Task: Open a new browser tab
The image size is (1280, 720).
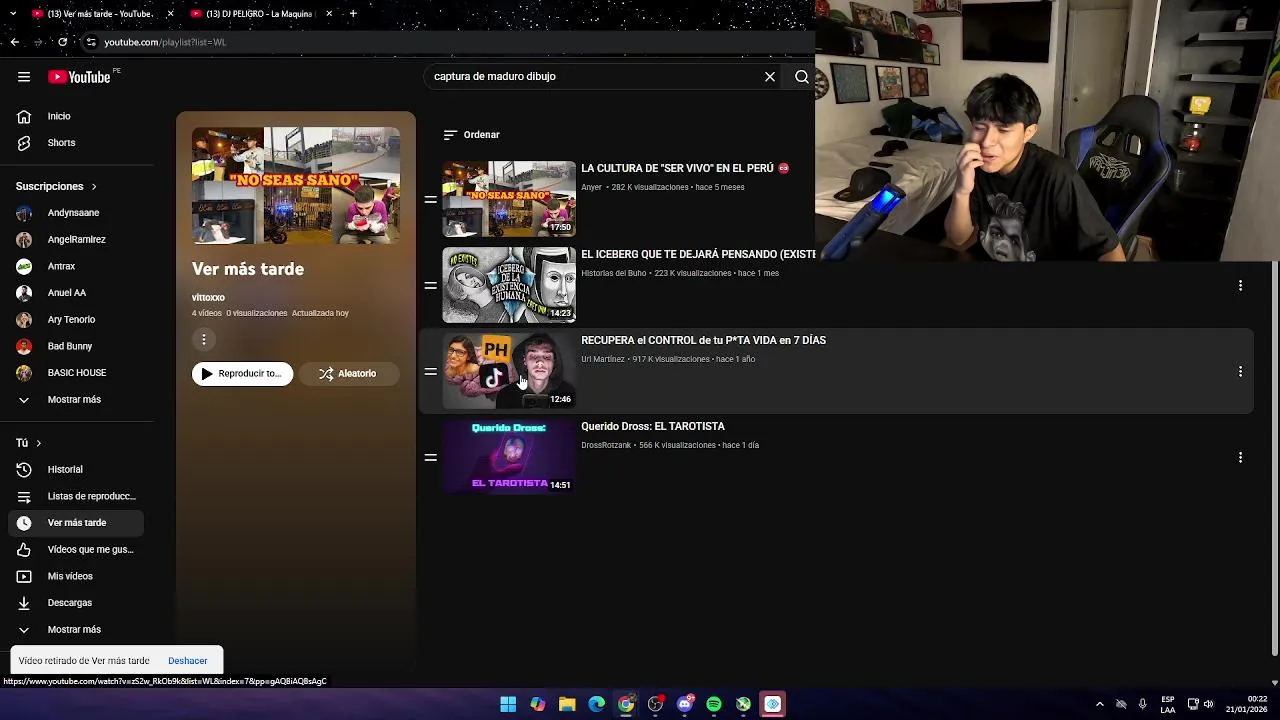Action: point(353,14)
